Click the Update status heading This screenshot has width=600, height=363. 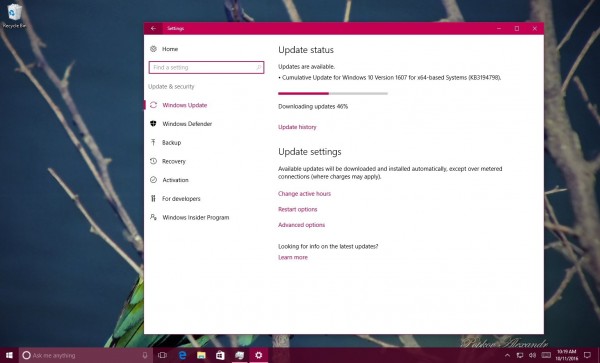coord(306,50)
